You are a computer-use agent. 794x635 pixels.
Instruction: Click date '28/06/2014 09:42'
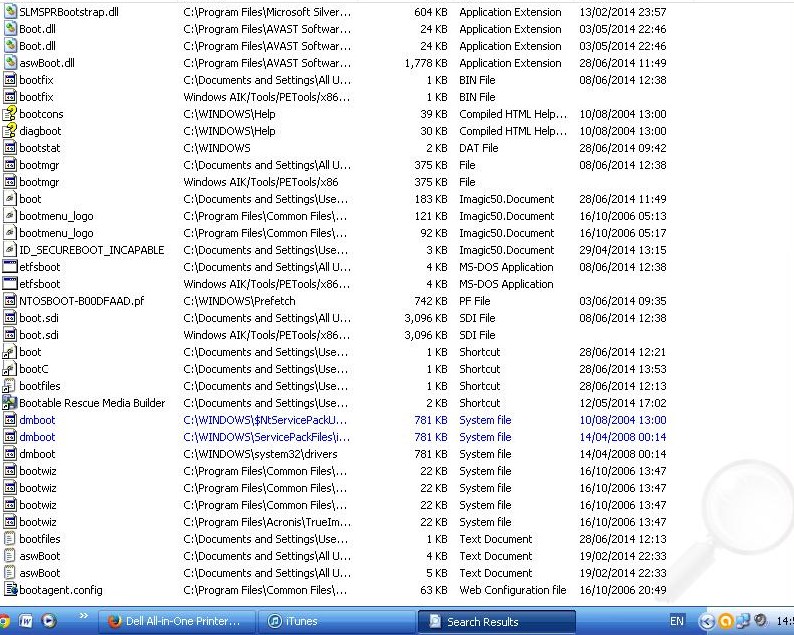click(623, 148)
